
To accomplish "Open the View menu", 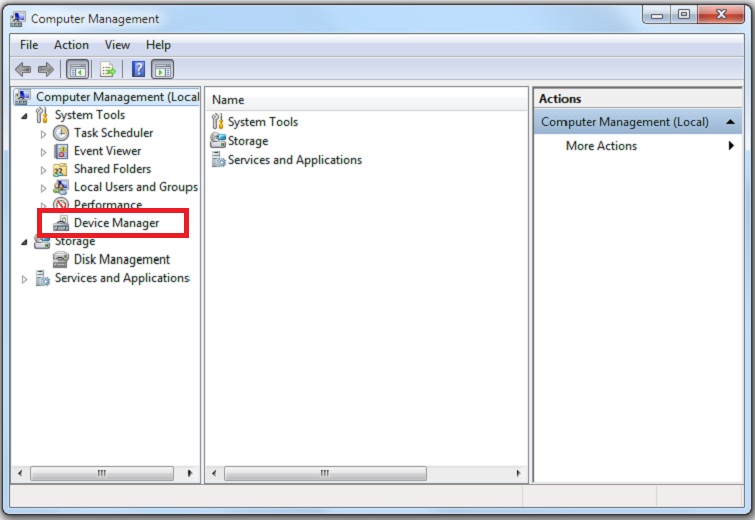I will tap(117, 45).
